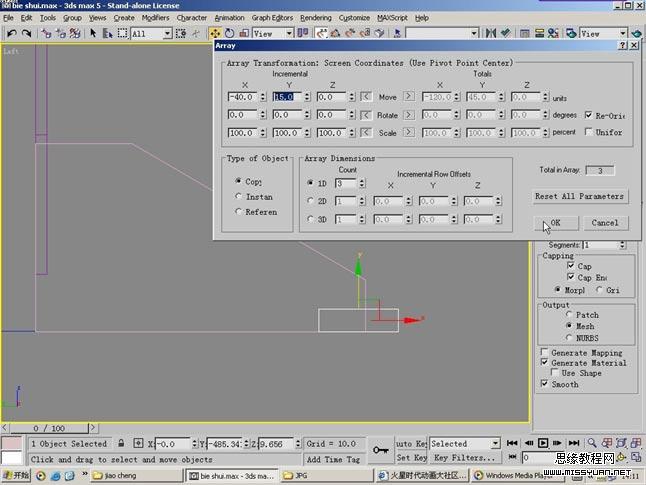Screen dimensions: 646x485
Task: Select the 3D array dimension radio
Action: point(310,219)
